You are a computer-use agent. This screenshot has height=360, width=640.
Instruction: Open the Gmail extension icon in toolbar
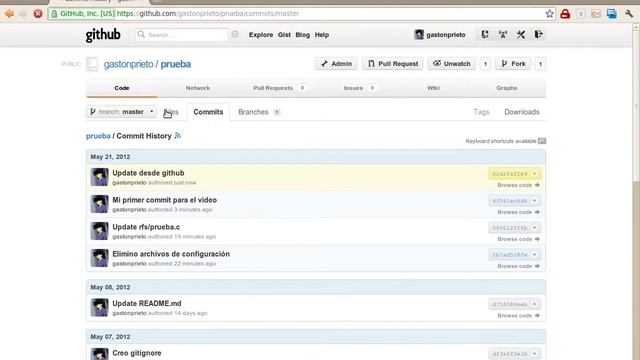tap(596, 14)
